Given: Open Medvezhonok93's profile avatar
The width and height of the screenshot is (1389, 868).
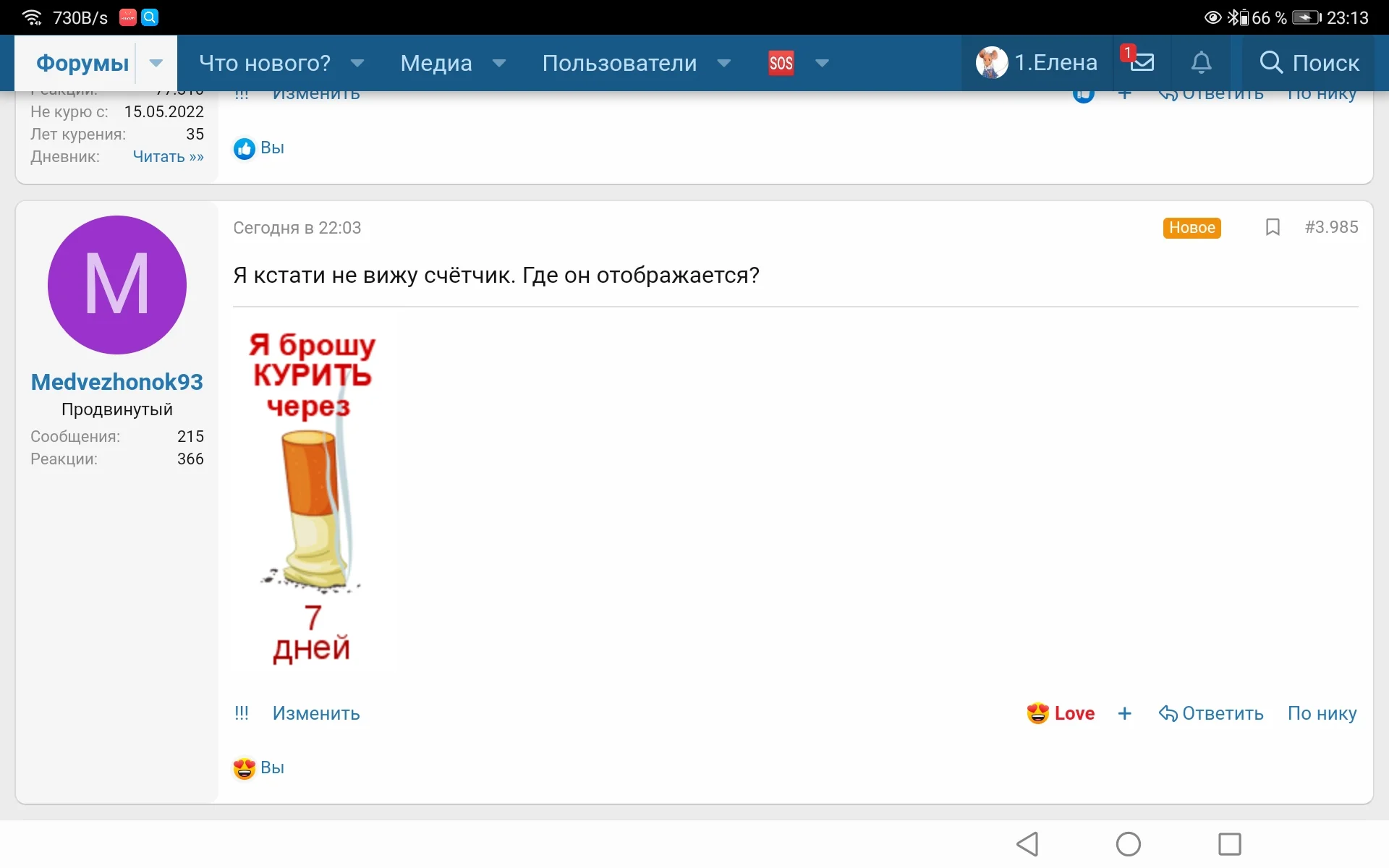Looking at the screenshot, I should [116, 285].
